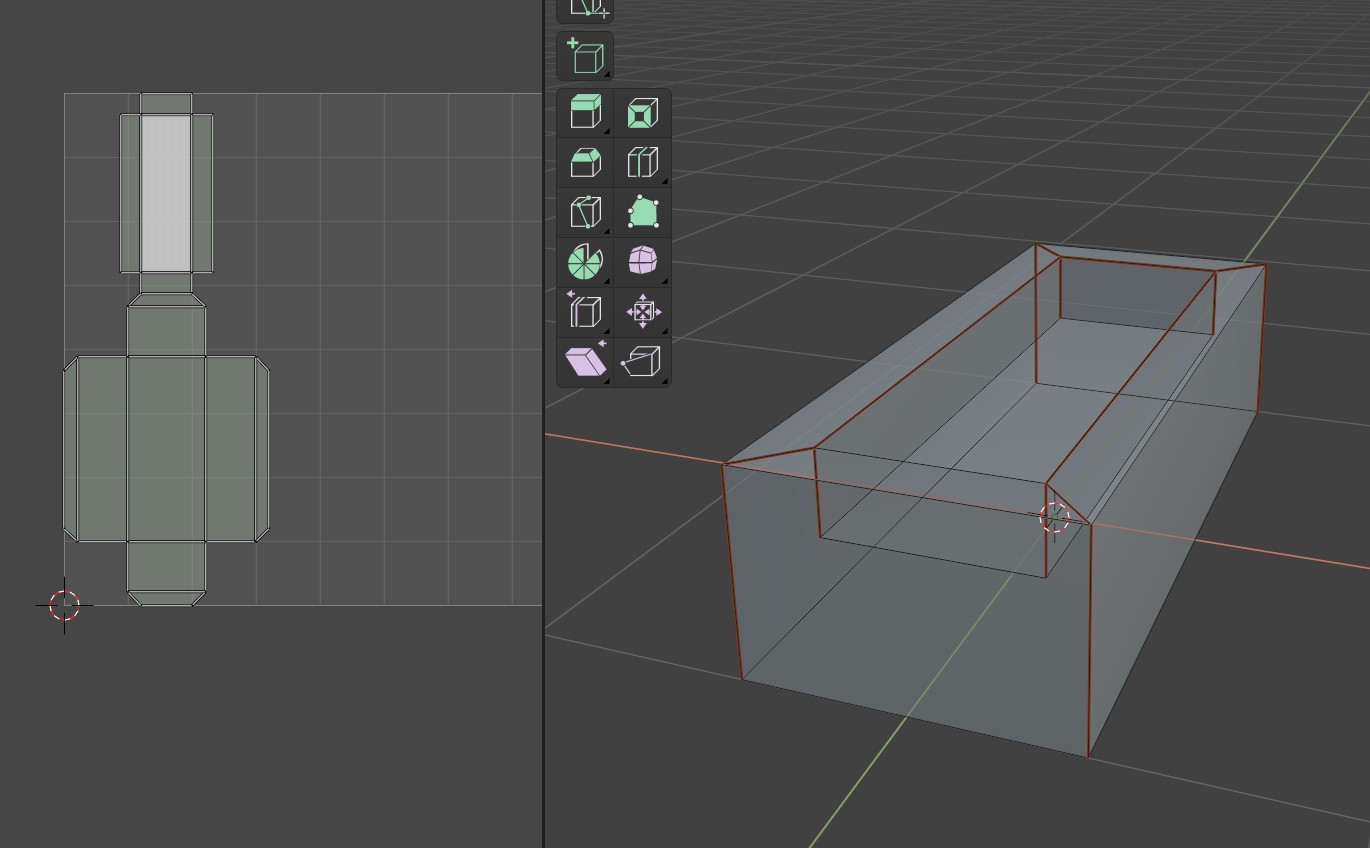Viewport: 1370px width, 848px height.
Task: Select the Extrude Region tool
Action: tap(585, 112)
